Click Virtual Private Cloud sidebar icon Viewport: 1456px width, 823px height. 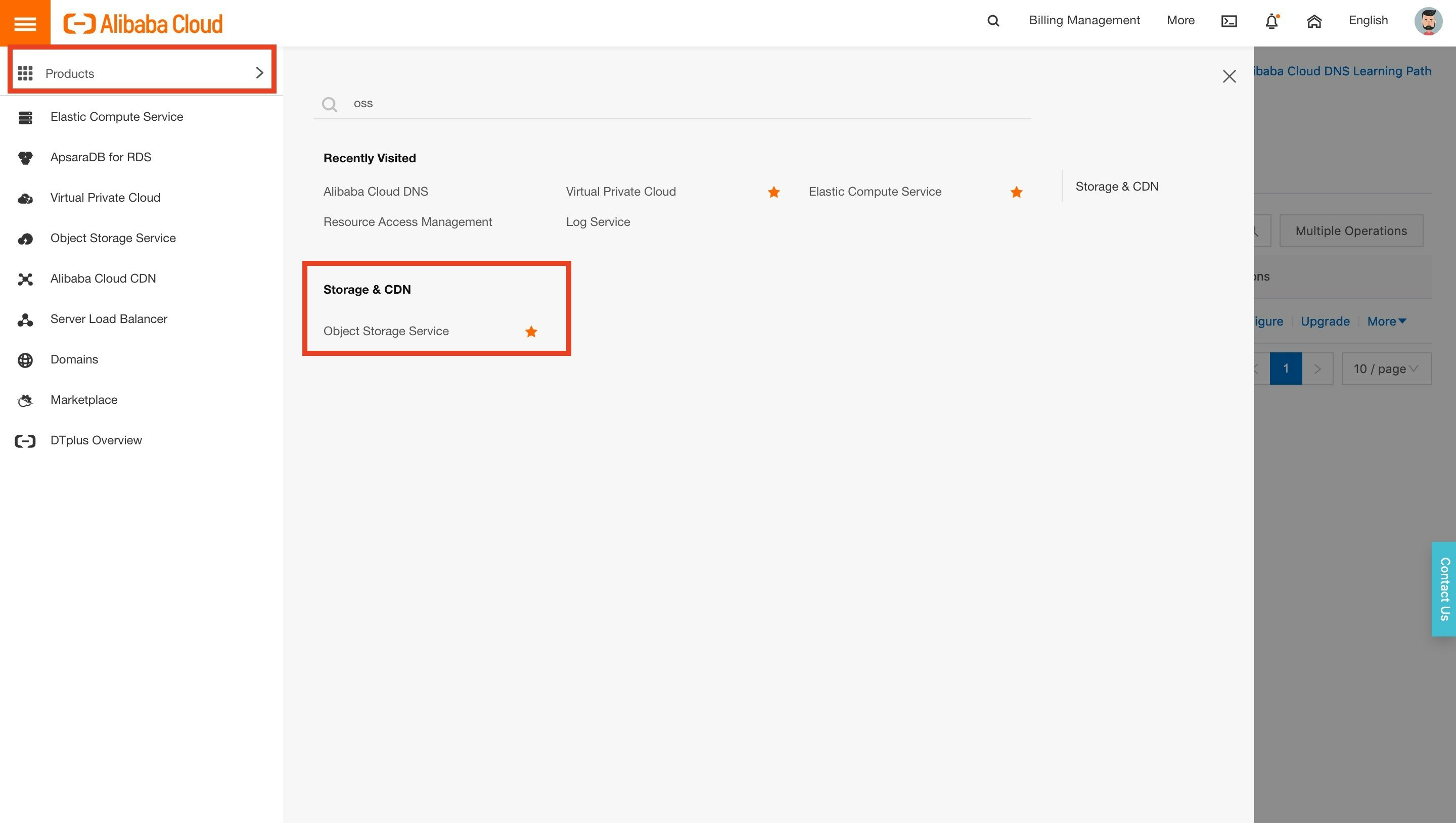tap(25, 198)
